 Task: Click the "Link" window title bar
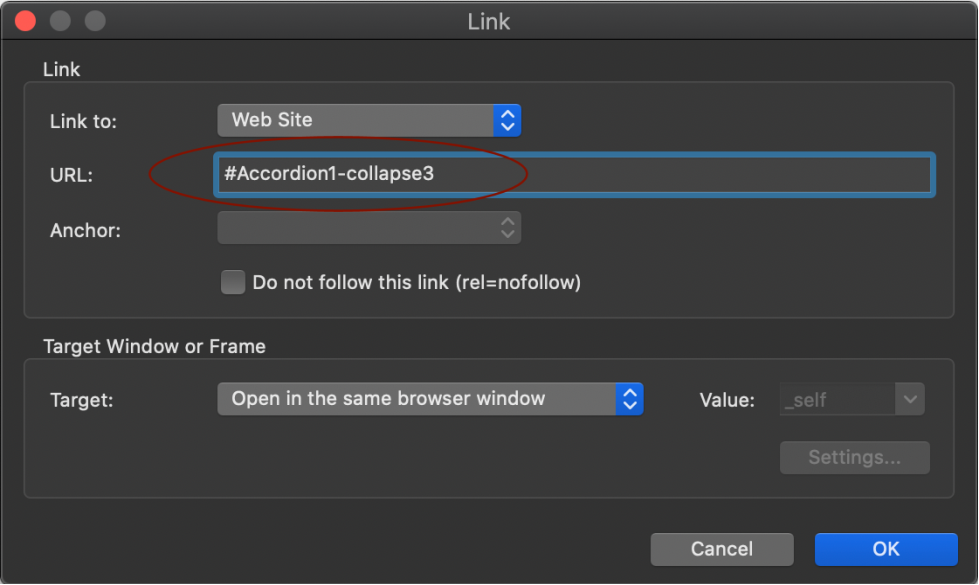(x=489, y=21)
